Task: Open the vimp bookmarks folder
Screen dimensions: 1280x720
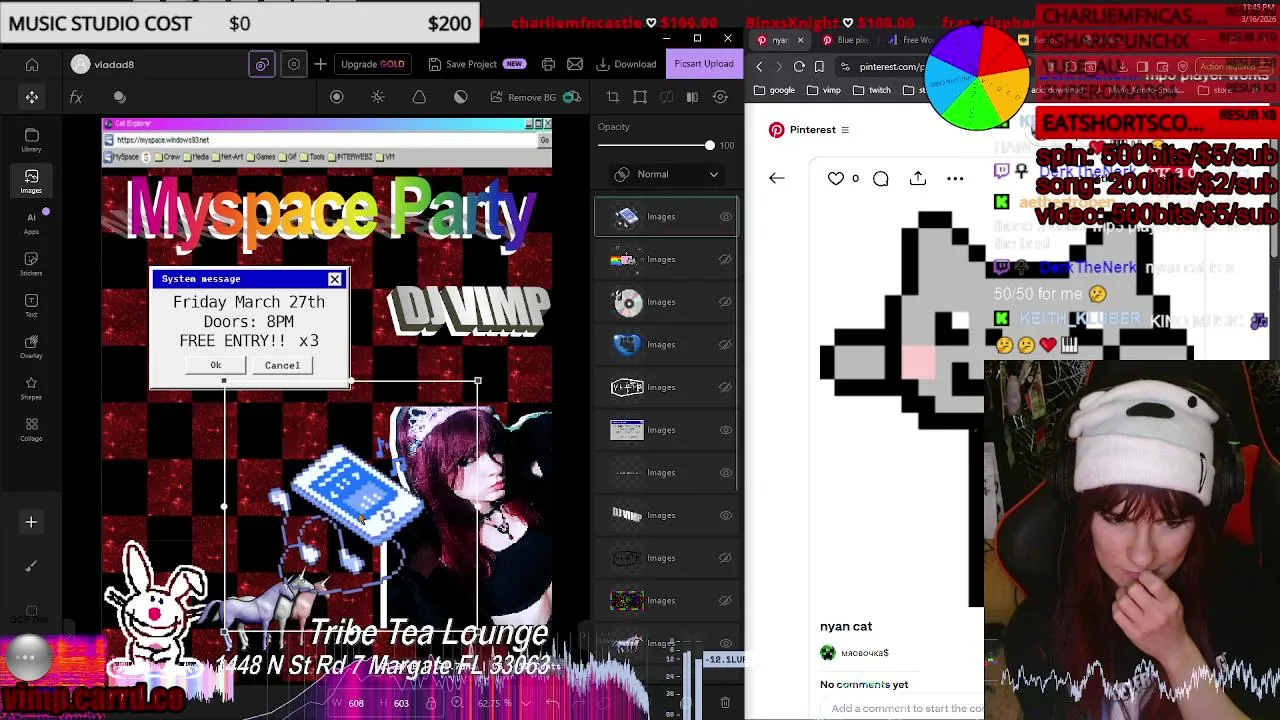Action: pos(824,90)
